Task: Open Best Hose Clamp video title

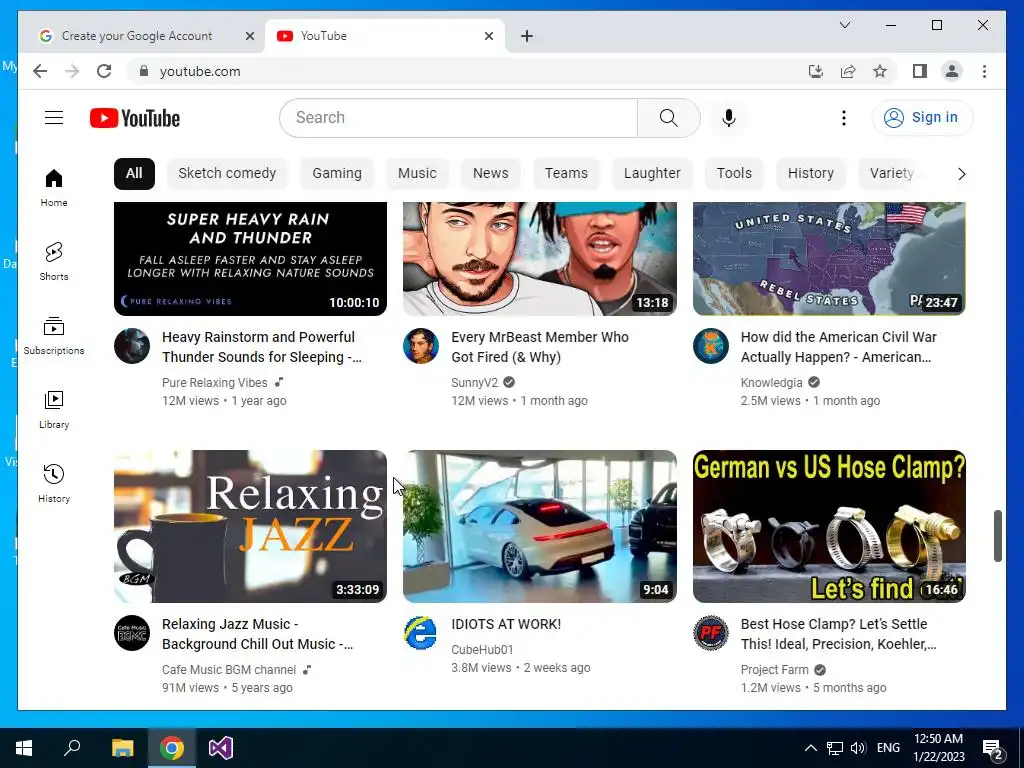Action: pyautogui.click(x=839, y=633)
